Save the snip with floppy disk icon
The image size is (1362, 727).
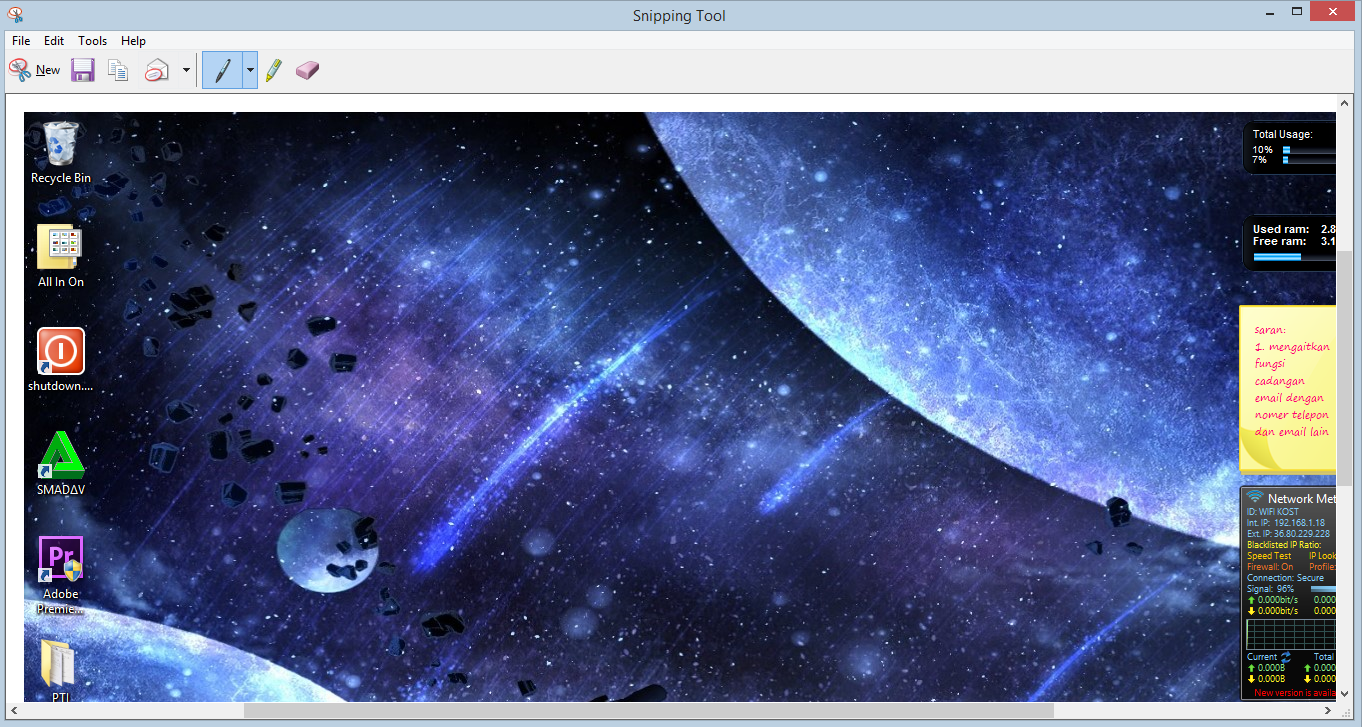pos(82,70)
